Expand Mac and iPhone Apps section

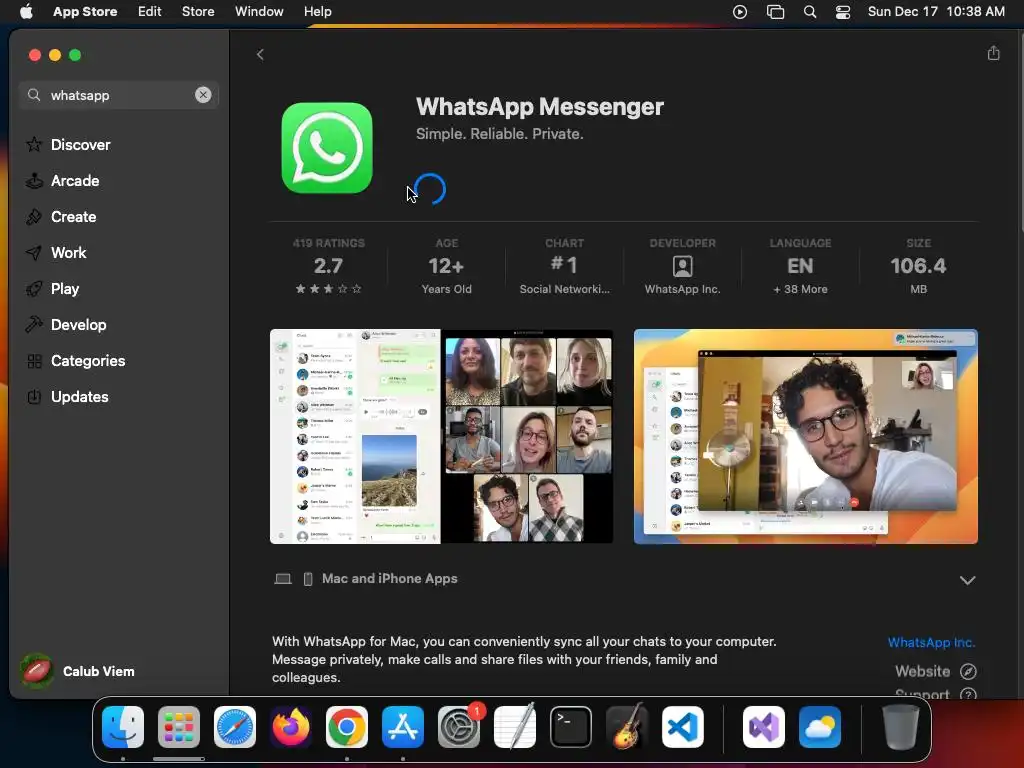click(967, 580)
